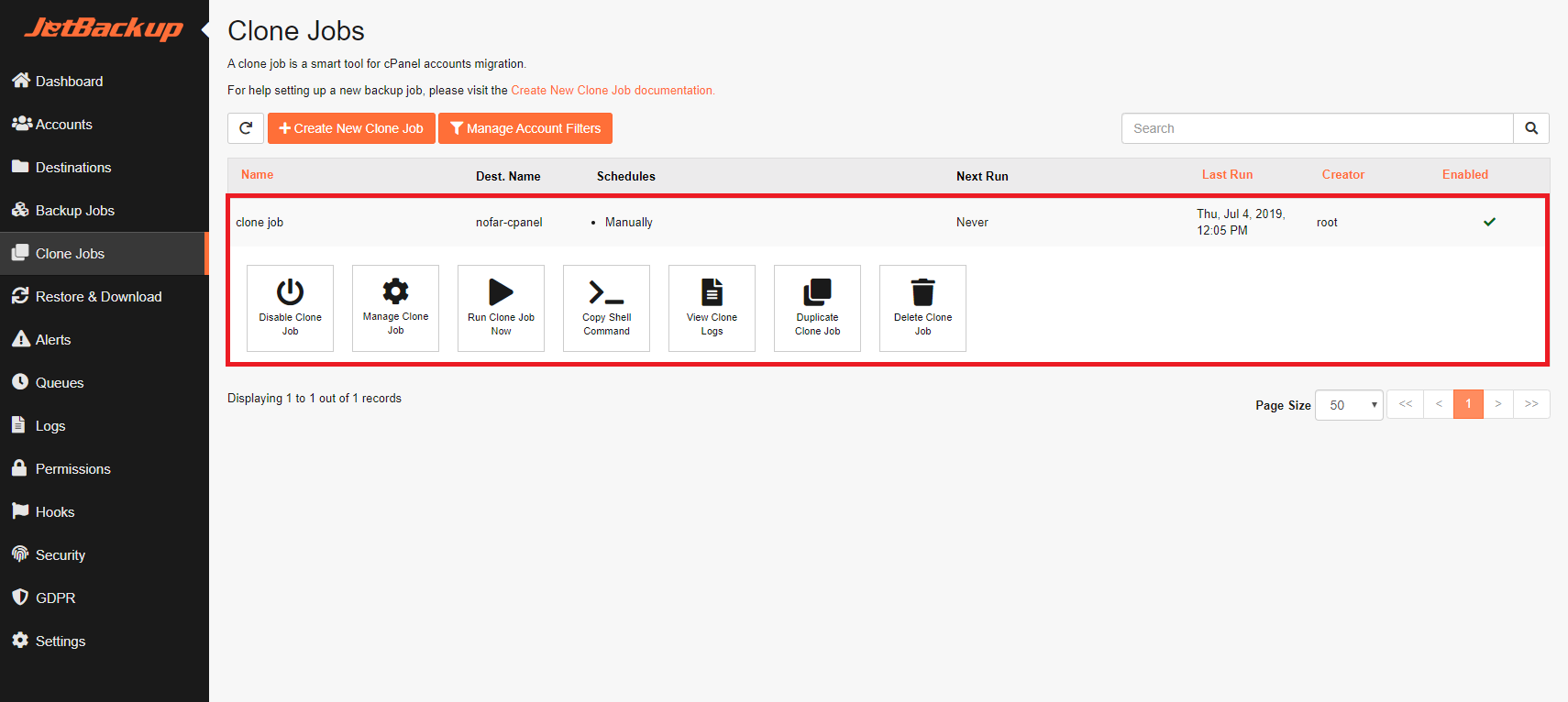The width and height of the screenshot is (1568, 702).
Task: Click the Destinations folder icon
Action: (20, 166)
